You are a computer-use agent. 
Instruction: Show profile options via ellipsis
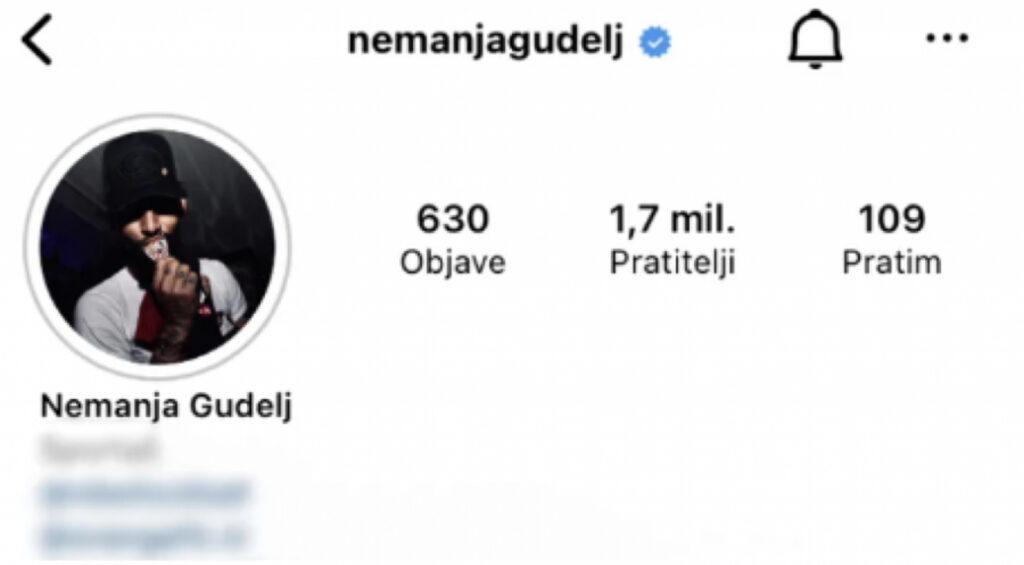point(947,38)
